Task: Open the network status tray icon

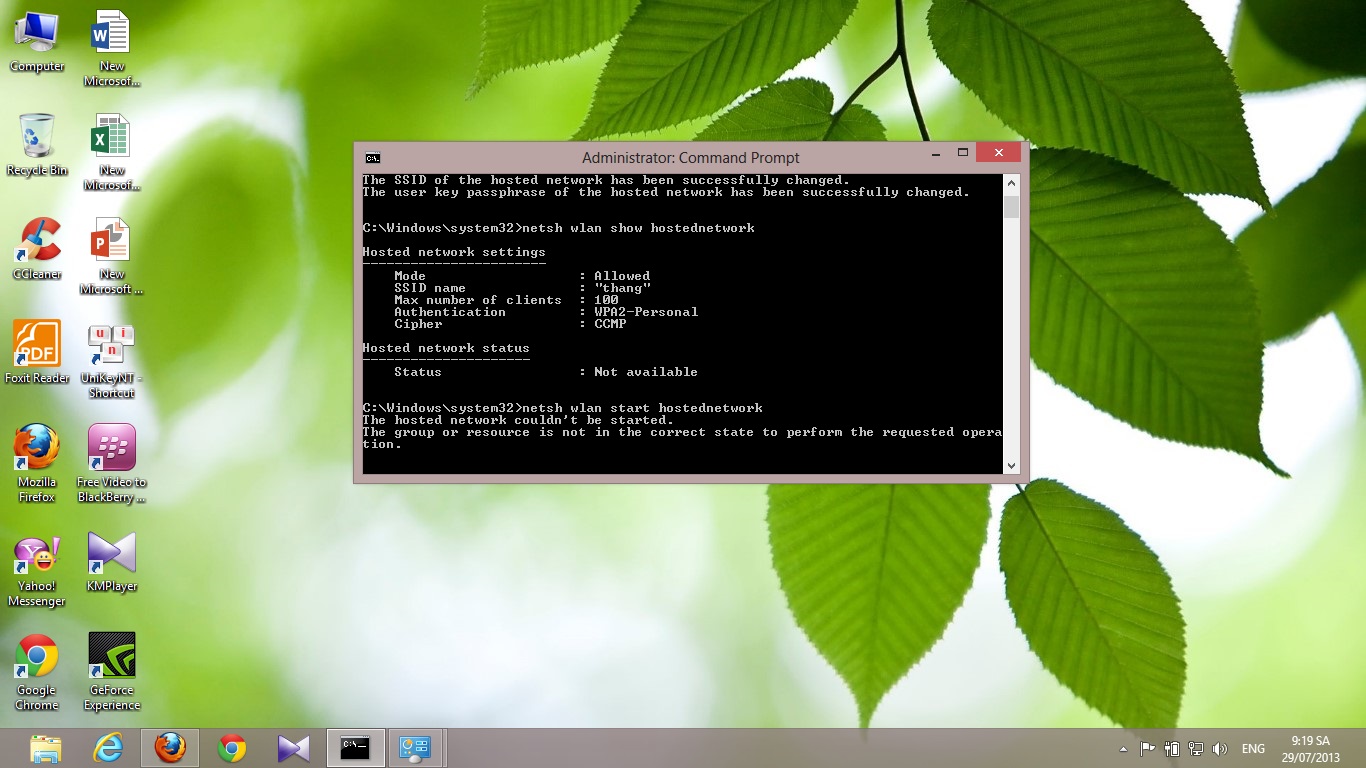Action: pos(1196,749)
